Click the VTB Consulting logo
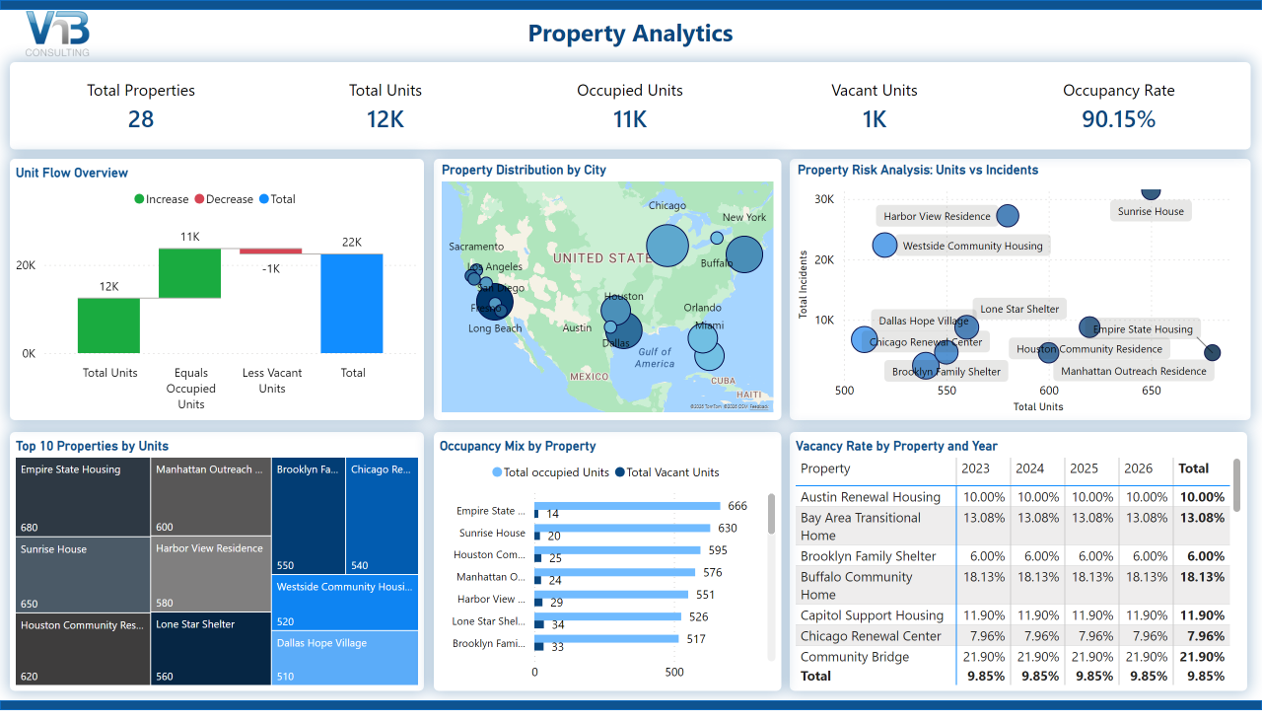The height and width of the screenshot is (720, 1262). tap(58, 34)
